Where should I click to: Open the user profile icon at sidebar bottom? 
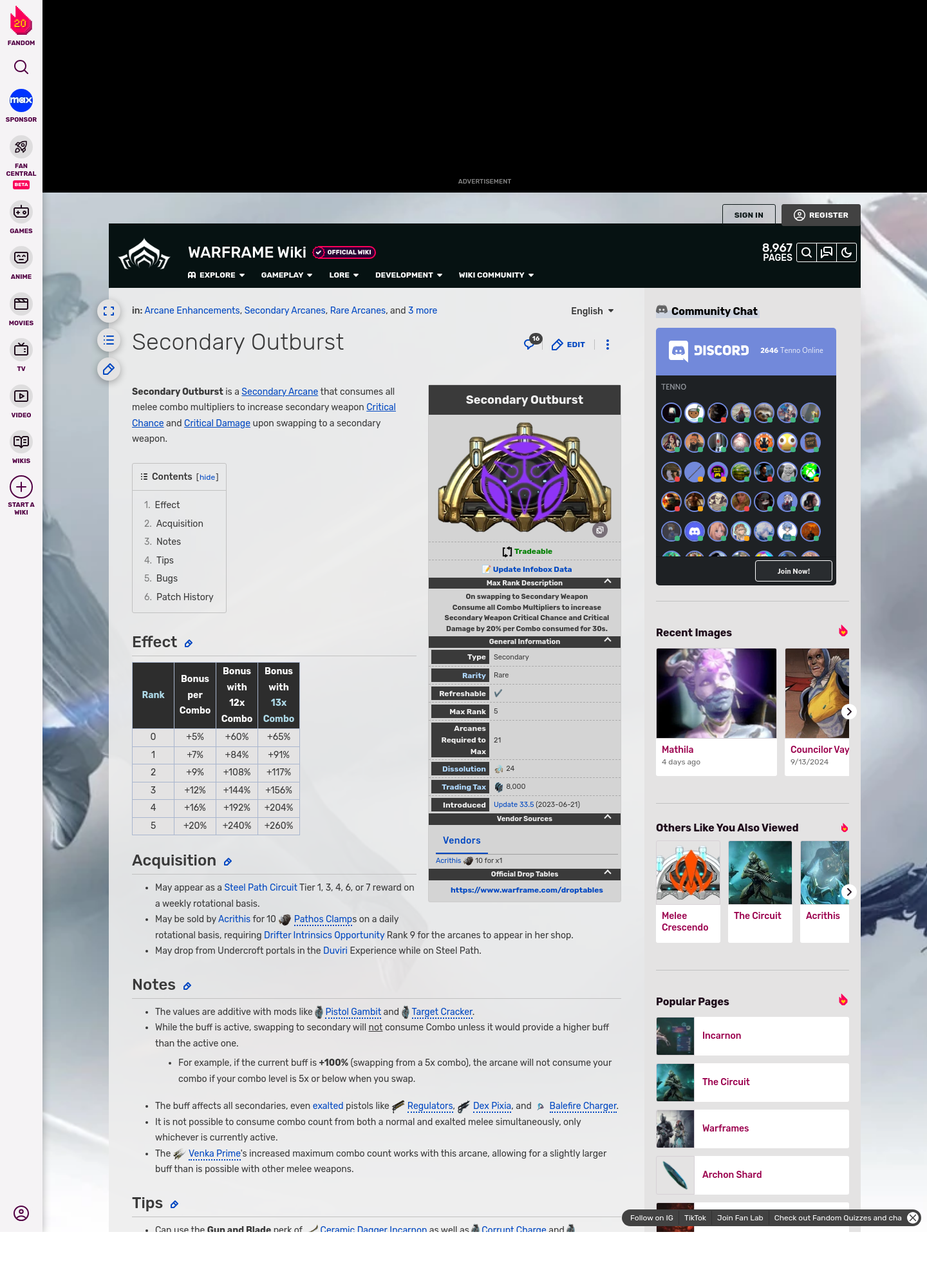21,1213
